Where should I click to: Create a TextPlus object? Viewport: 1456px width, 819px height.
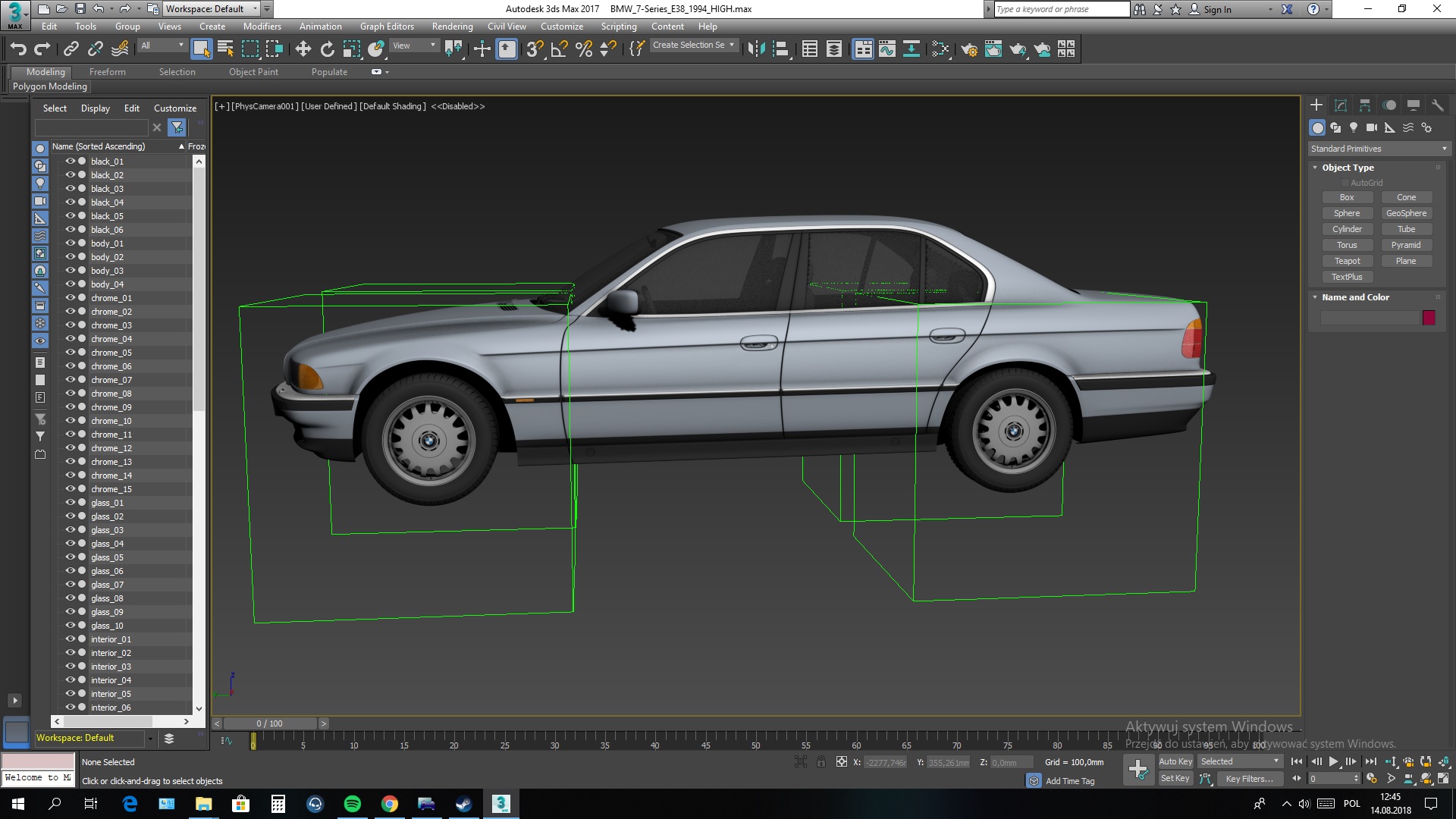point(1347,277)
